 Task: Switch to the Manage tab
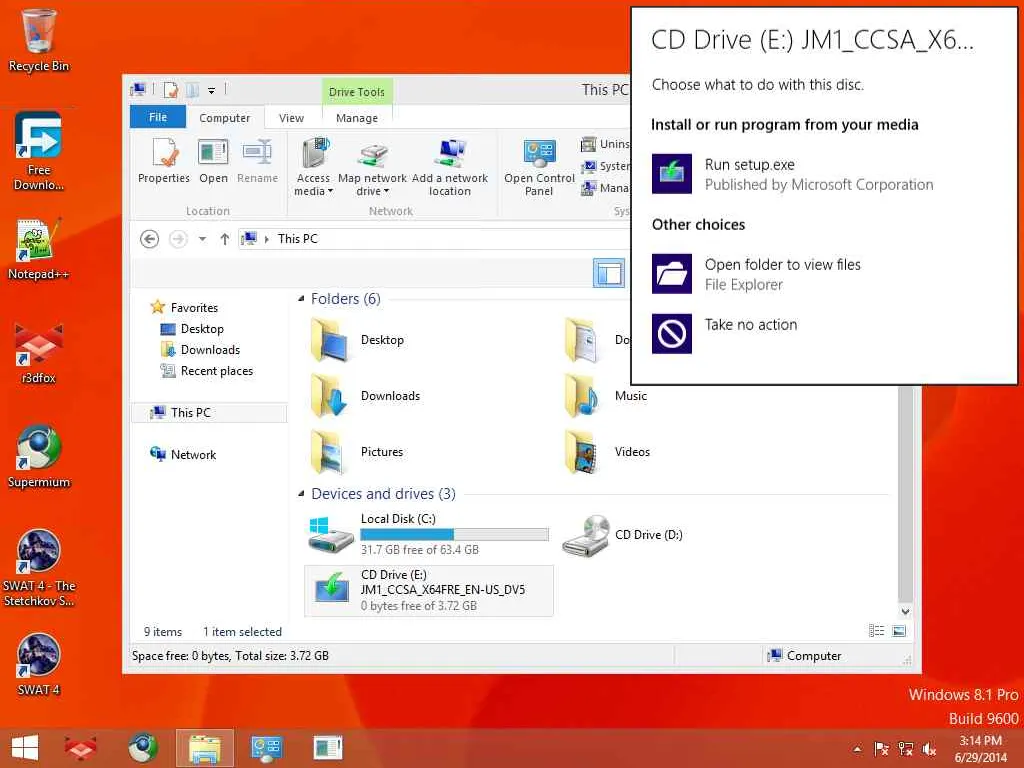[x=357, y=118]
